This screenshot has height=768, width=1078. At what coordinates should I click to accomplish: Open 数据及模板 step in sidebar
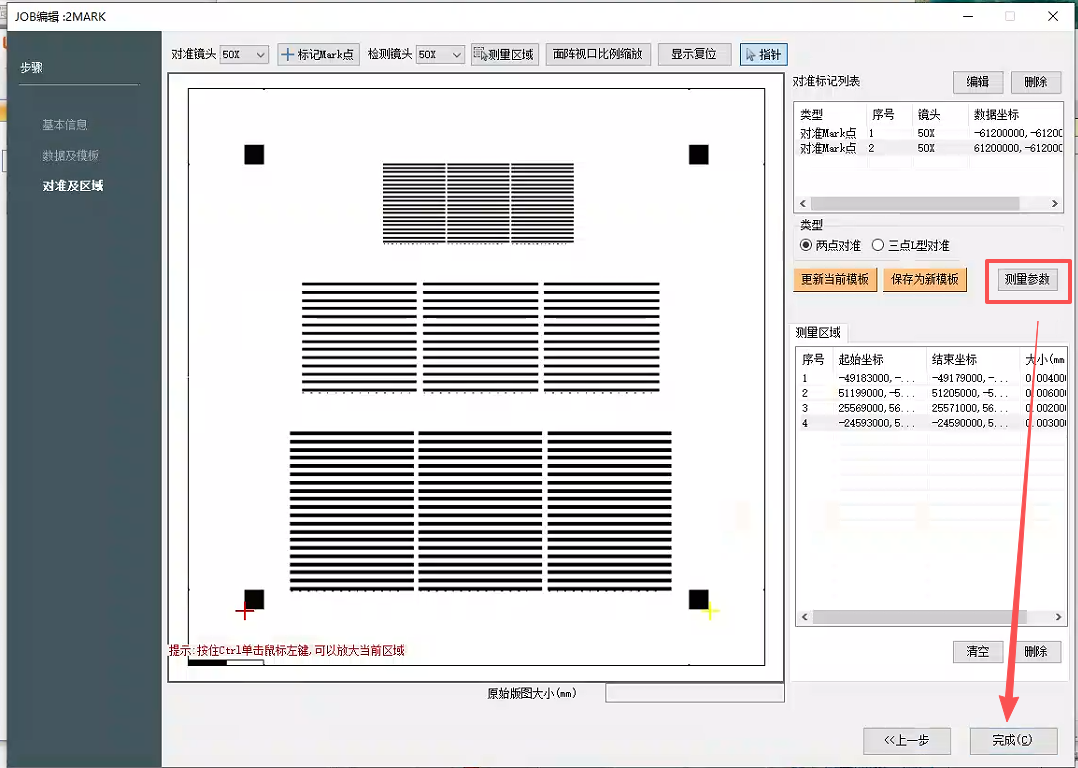pos(70,156)
